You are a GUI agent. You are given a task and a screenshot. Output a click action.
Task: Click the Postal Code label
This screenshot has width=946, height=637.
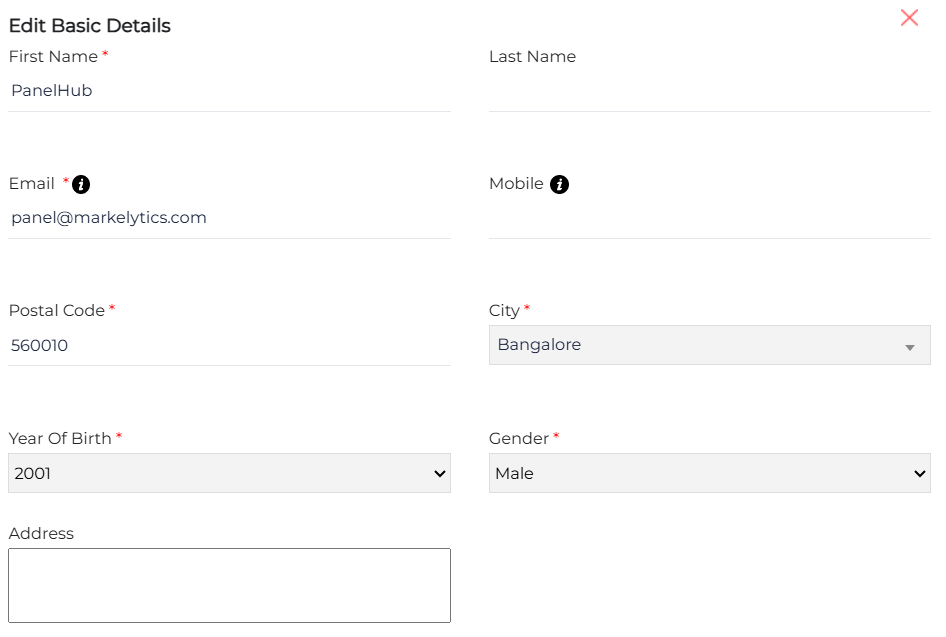[56, 311]
